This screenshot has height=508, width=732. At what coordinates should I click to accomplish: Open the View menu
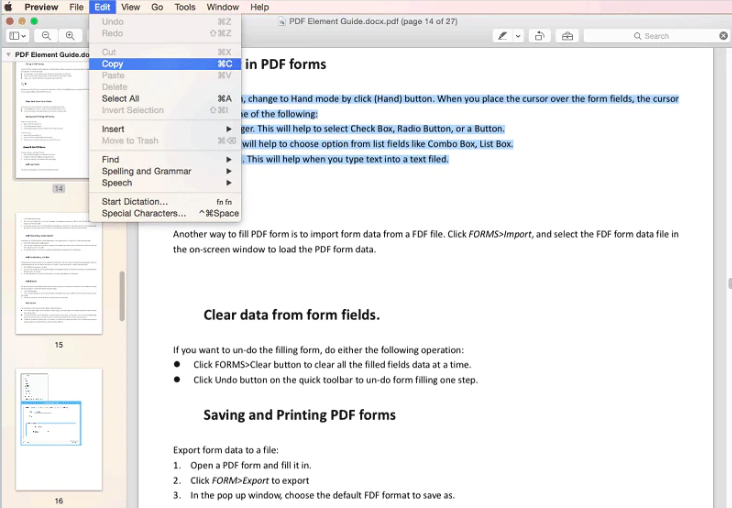(x=130, y=7)
